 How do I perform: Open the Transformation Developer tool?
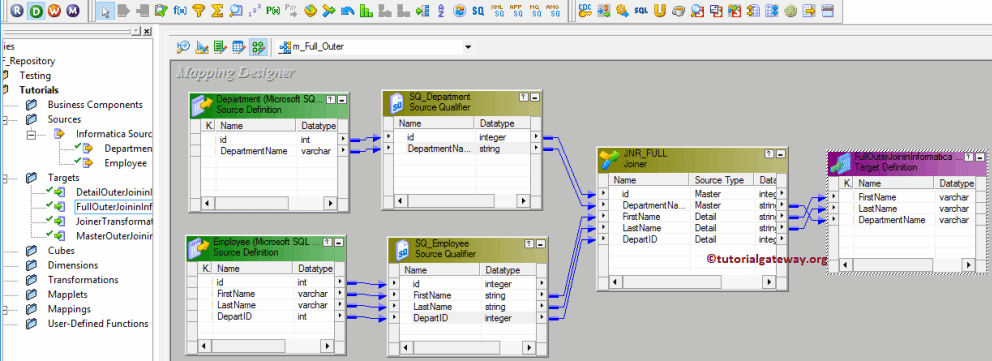[x=220, y=46]
